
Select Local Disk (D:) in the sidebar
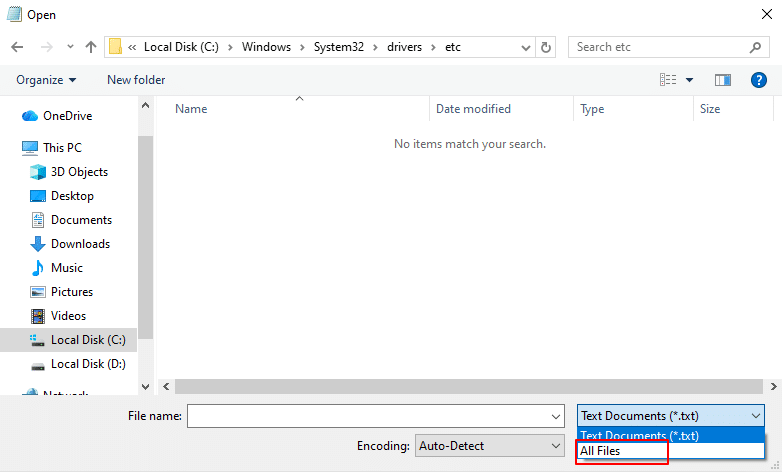87,364
